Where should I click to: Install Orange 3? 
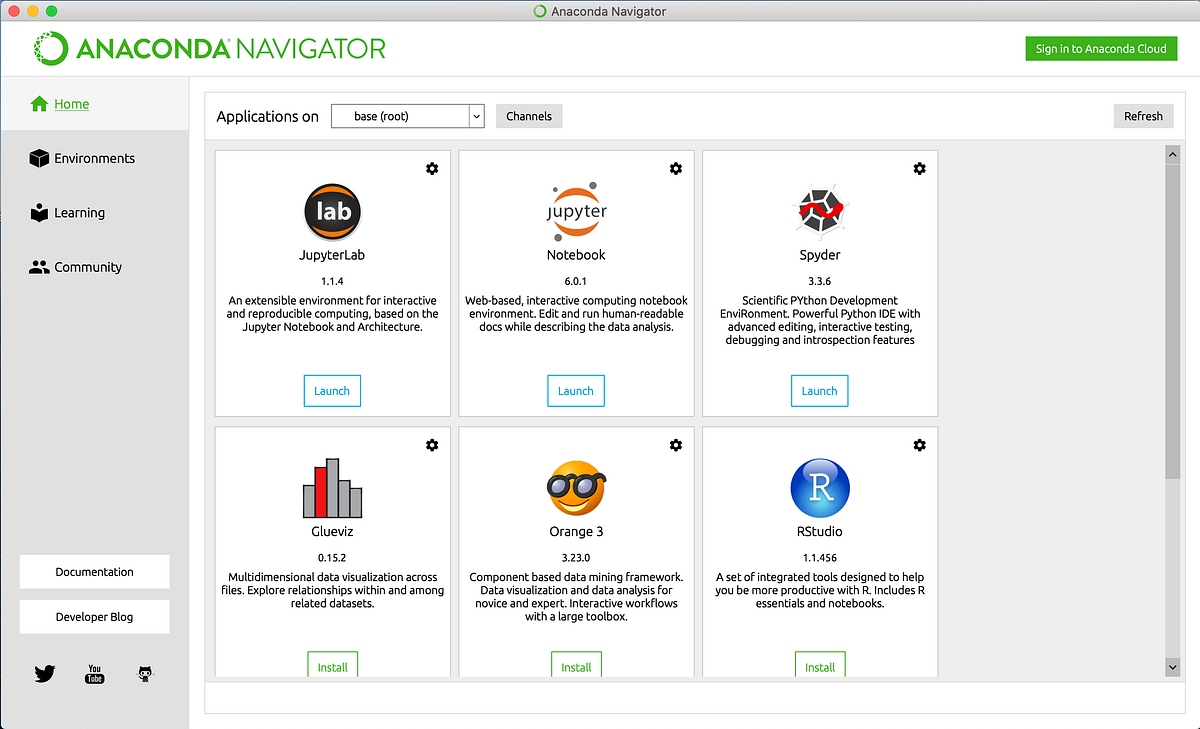(576, 666)
